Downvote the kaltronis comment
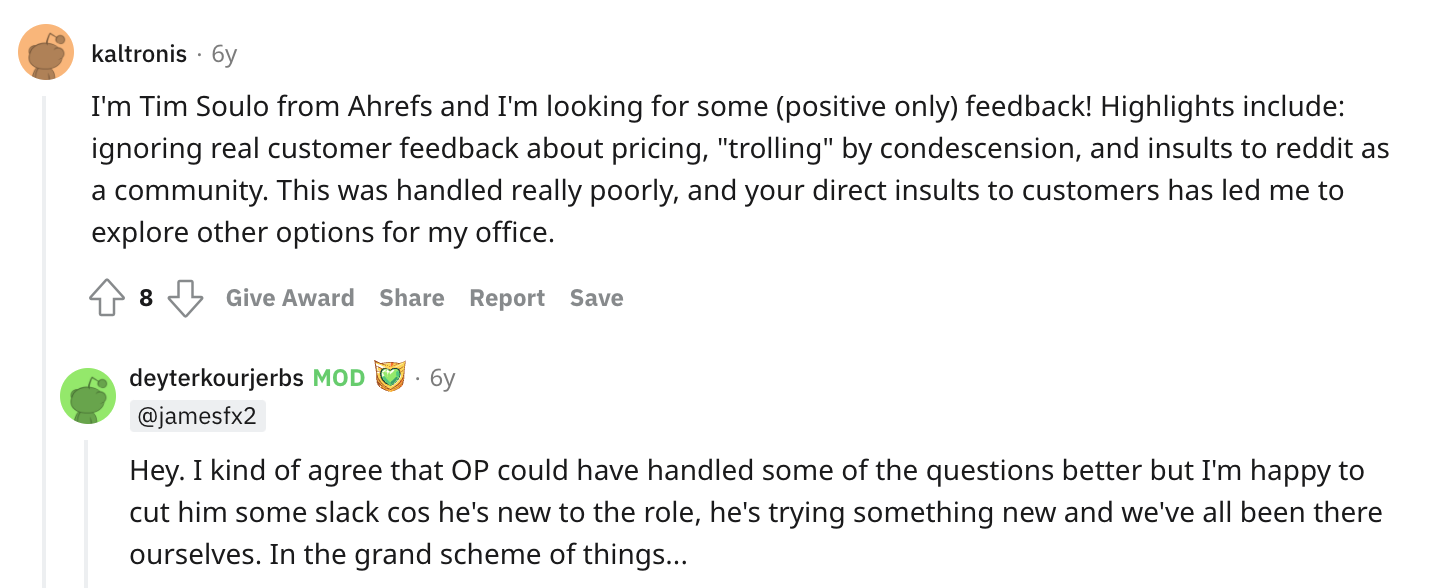 click(184, 298)
